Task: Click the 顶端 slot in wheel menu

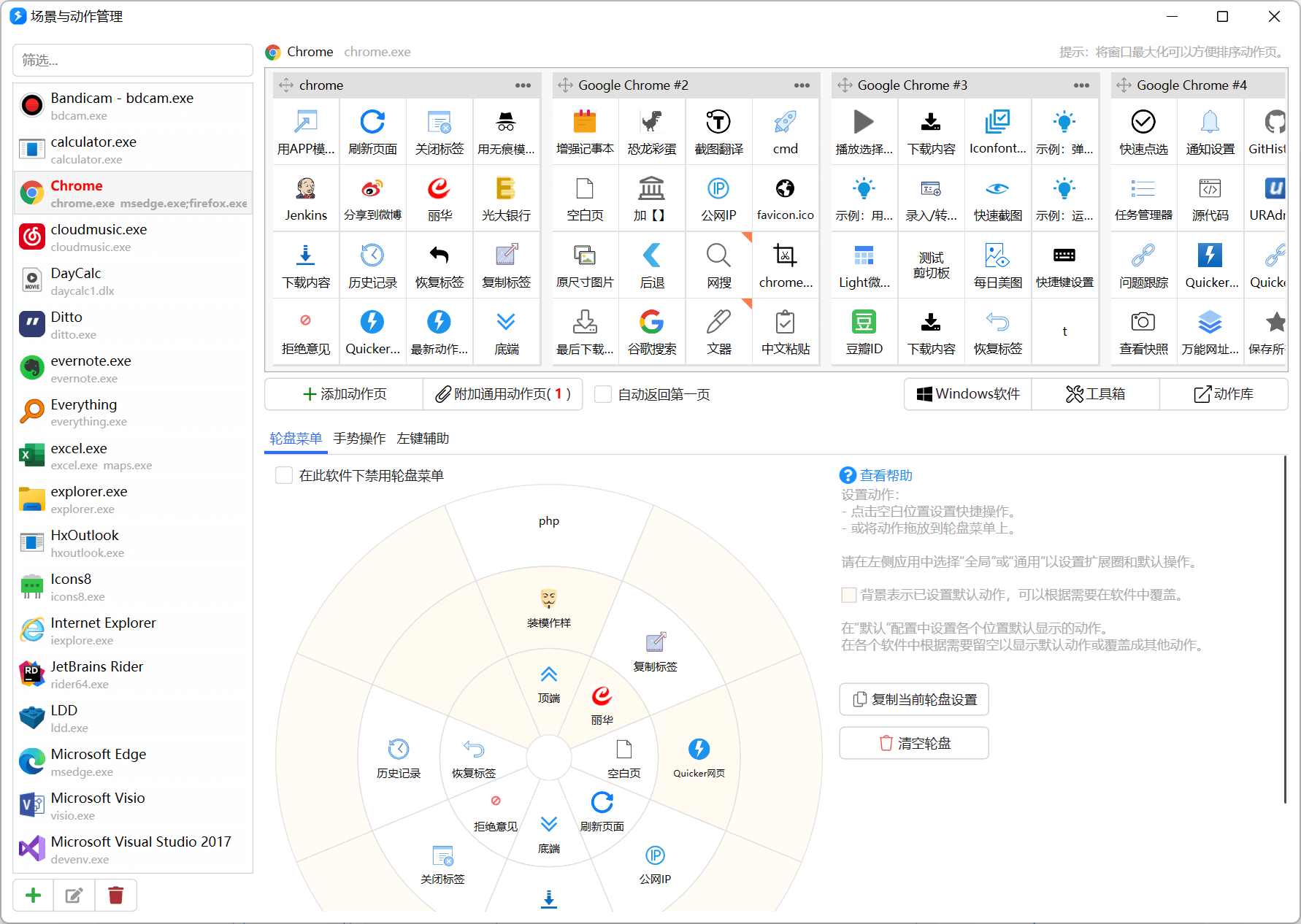Action: pos(549,684)
